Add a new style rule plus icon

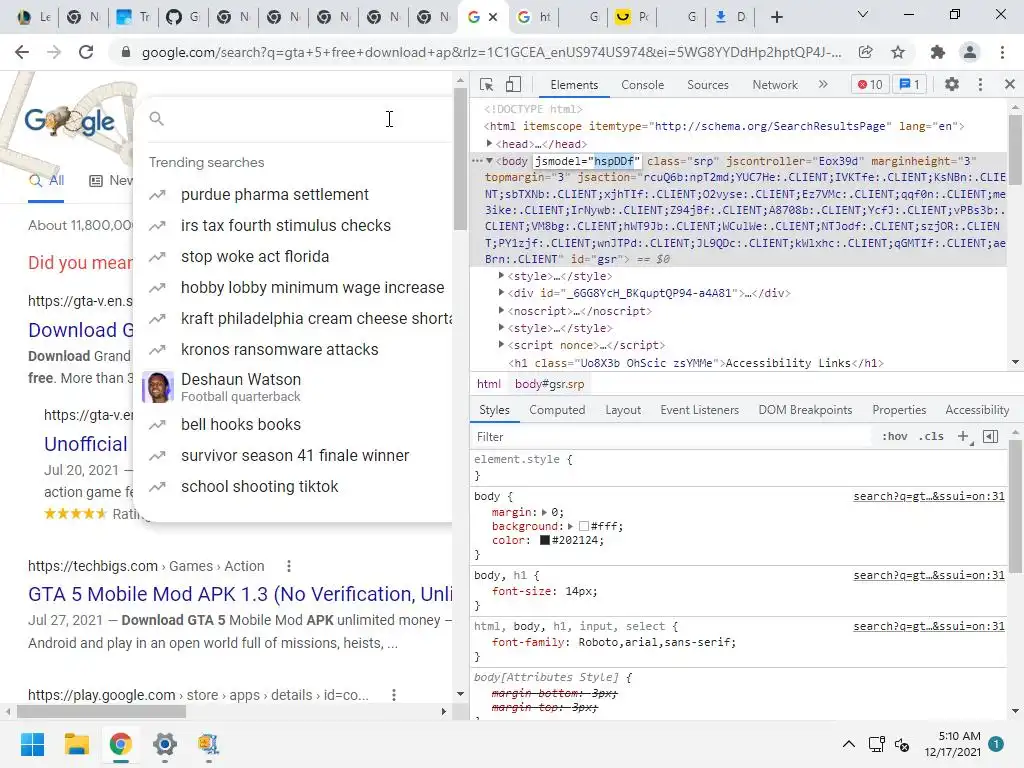[963, 436]
